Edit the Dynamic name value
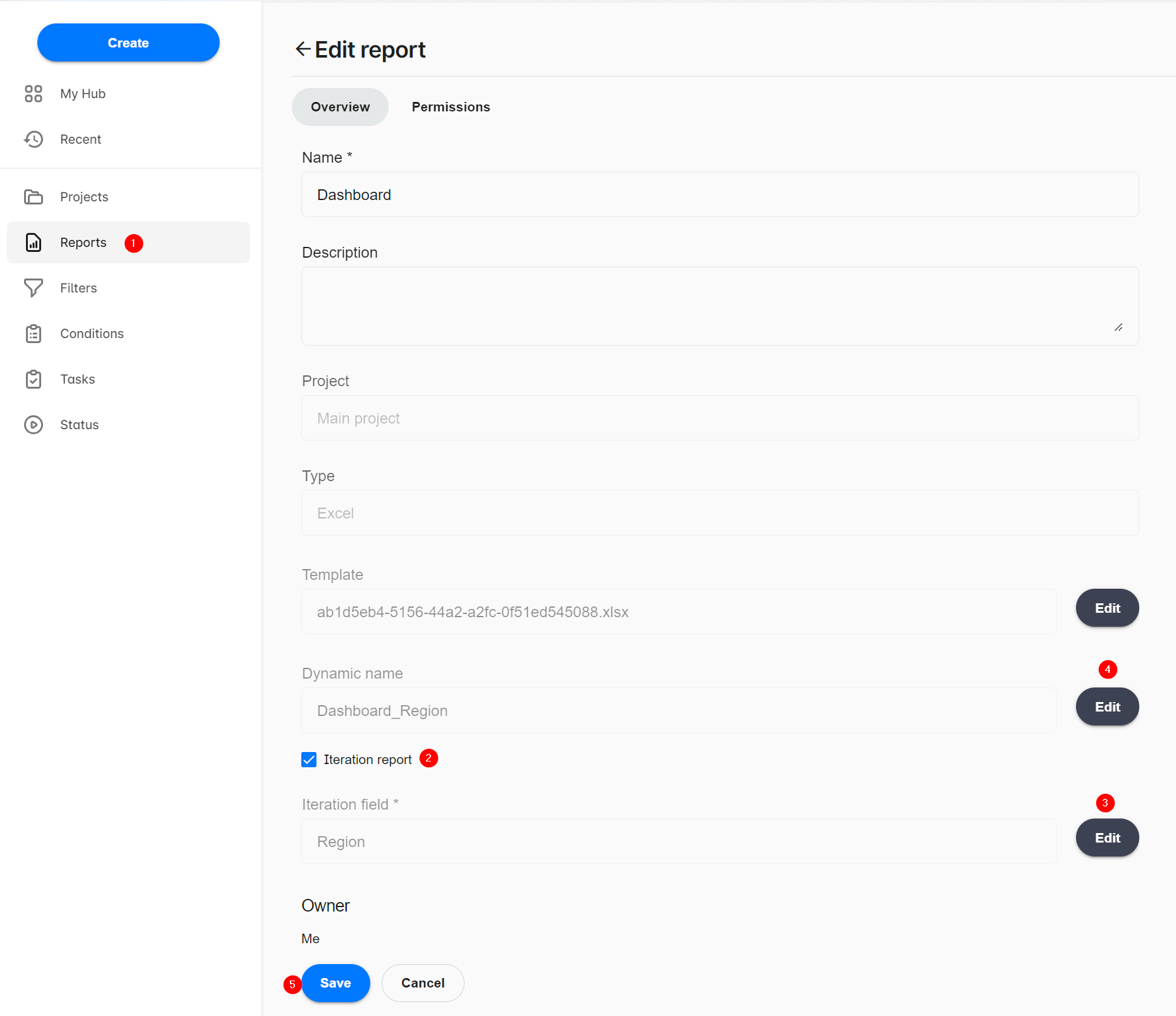Image resolution: width=1176 pixels, height=1016 pixels. coord(1107,706)
